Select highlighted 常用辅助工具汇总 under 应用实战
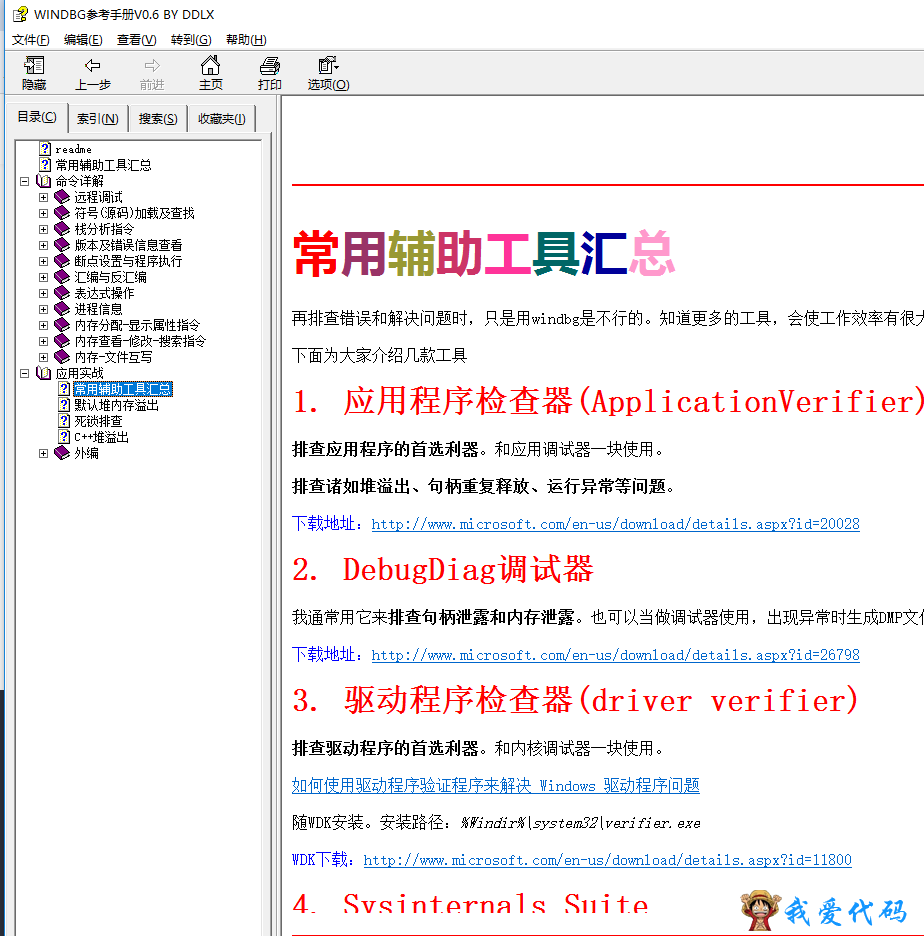The height and width of the screenshot is (936, 924). click(123, 389)
